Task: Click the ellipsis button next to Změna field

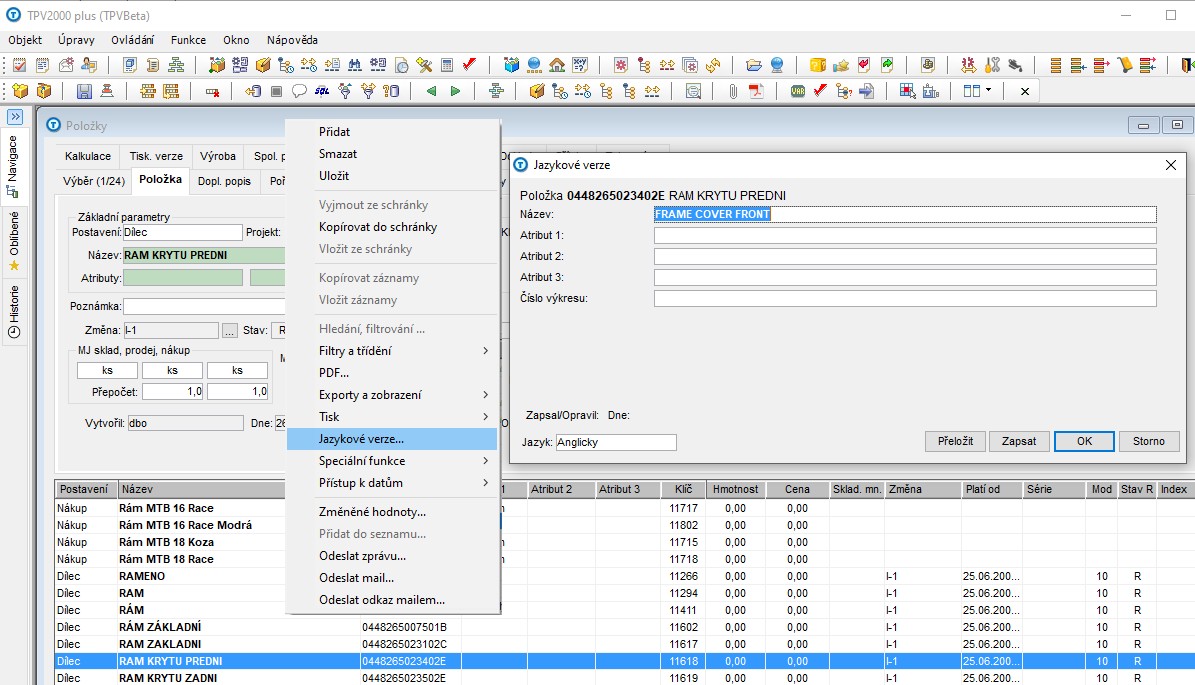Action: (229, 331)
